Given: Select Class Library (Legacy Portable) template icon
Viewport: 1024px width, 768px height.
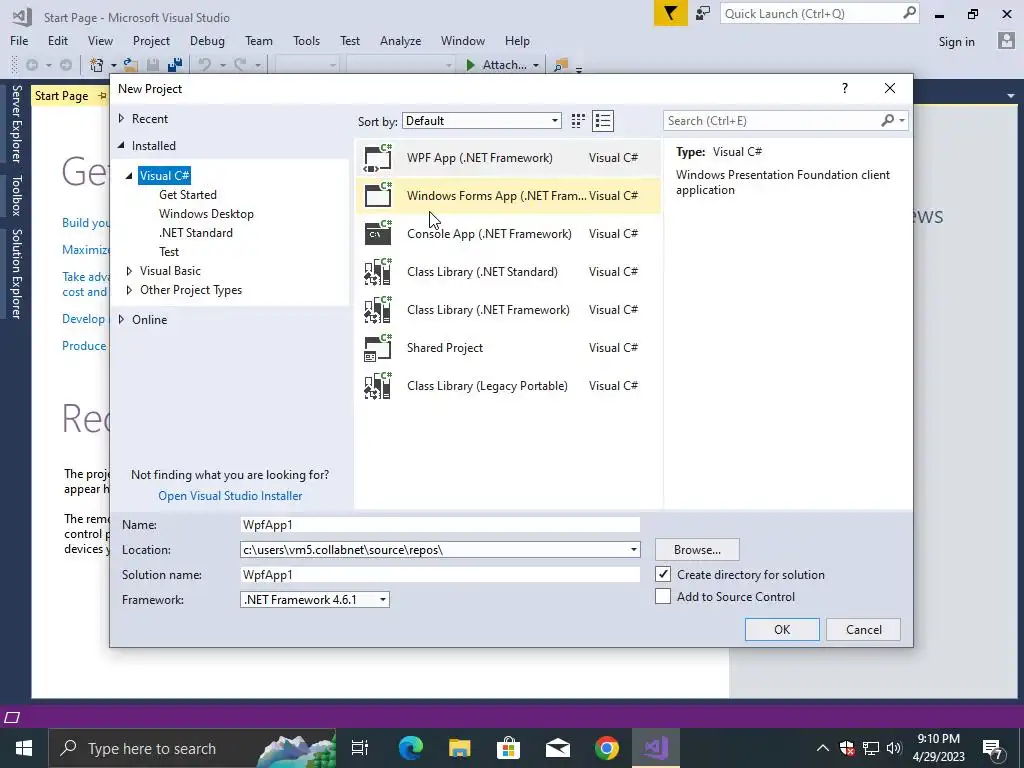Looking at the screenshot, I should coord(378,385).
